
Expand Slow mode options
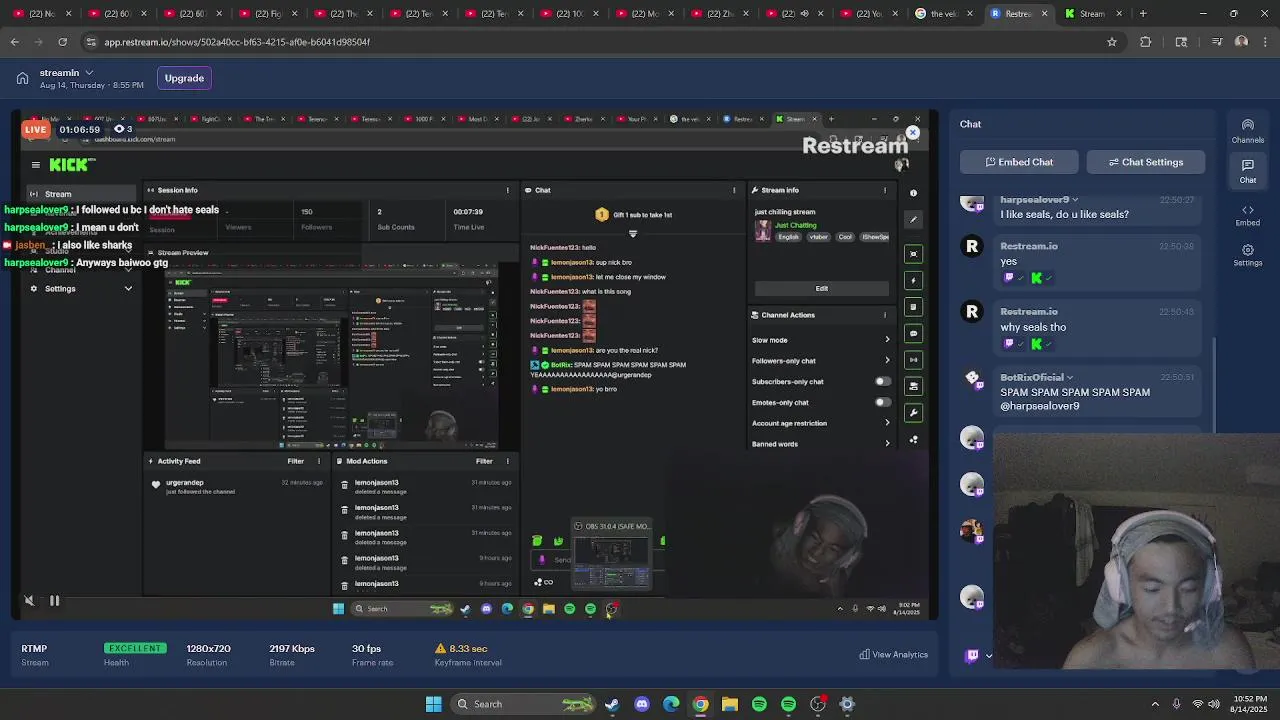(886, 340)
